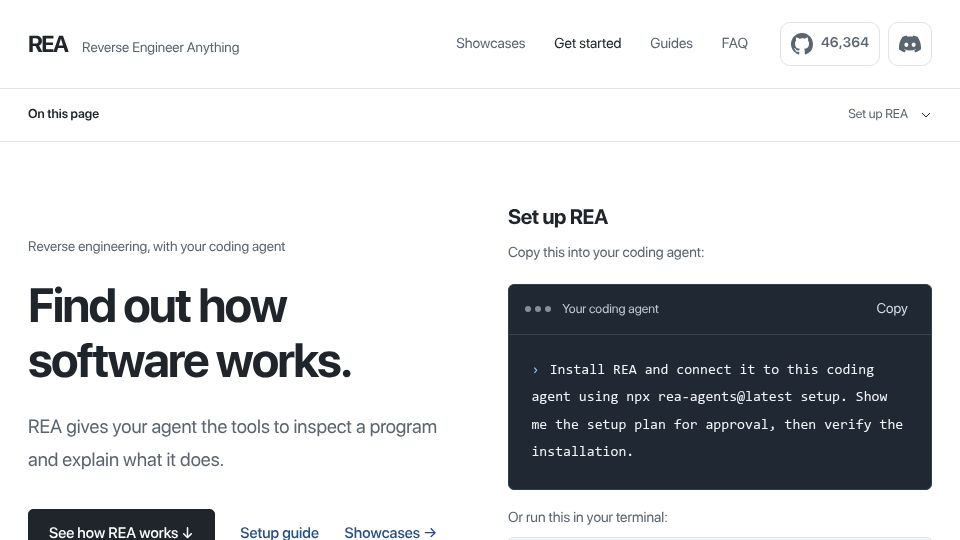This screenshot has width=960, height=540.
Task: Open the Guides nav item
Action: [671, 43]
